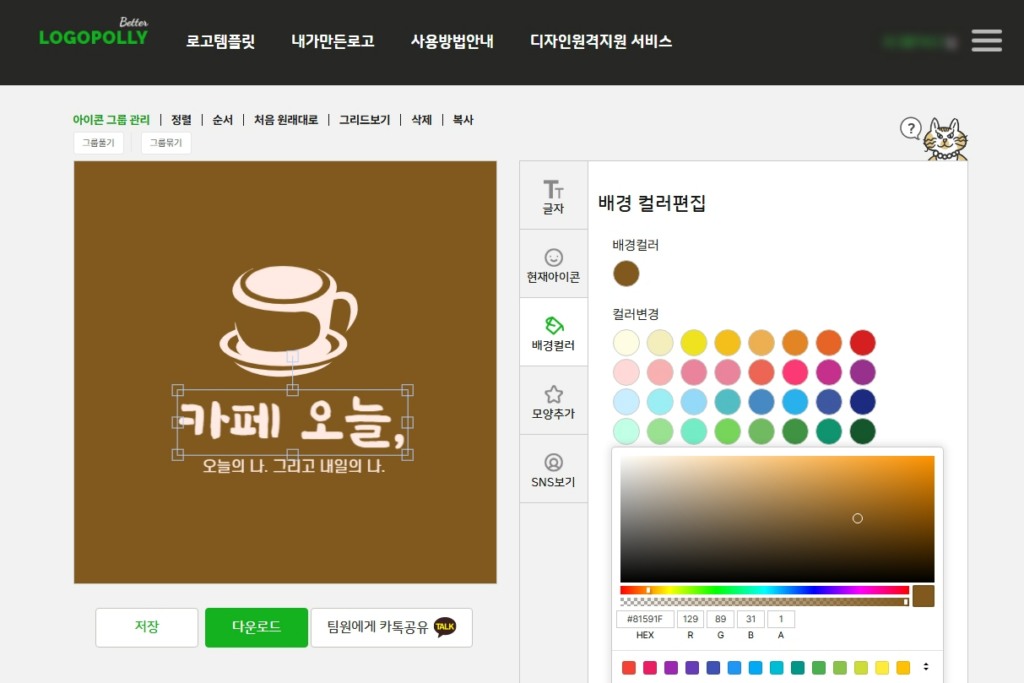Image resolution: width=1024 pixels, height=683 pixels.
Task: Pick the red swatch in top row
Action: (x=863, y=342)
